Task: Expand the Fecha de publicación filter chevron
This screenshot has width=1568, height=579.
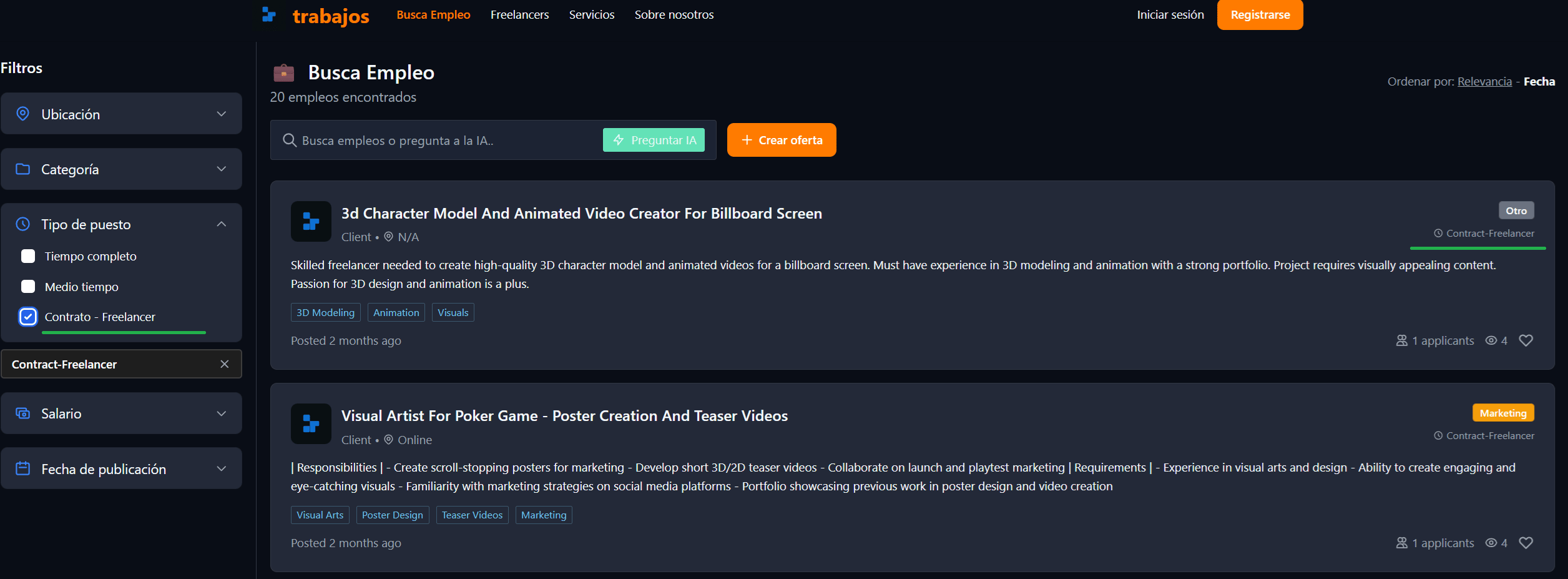Action: pos(222,468)
